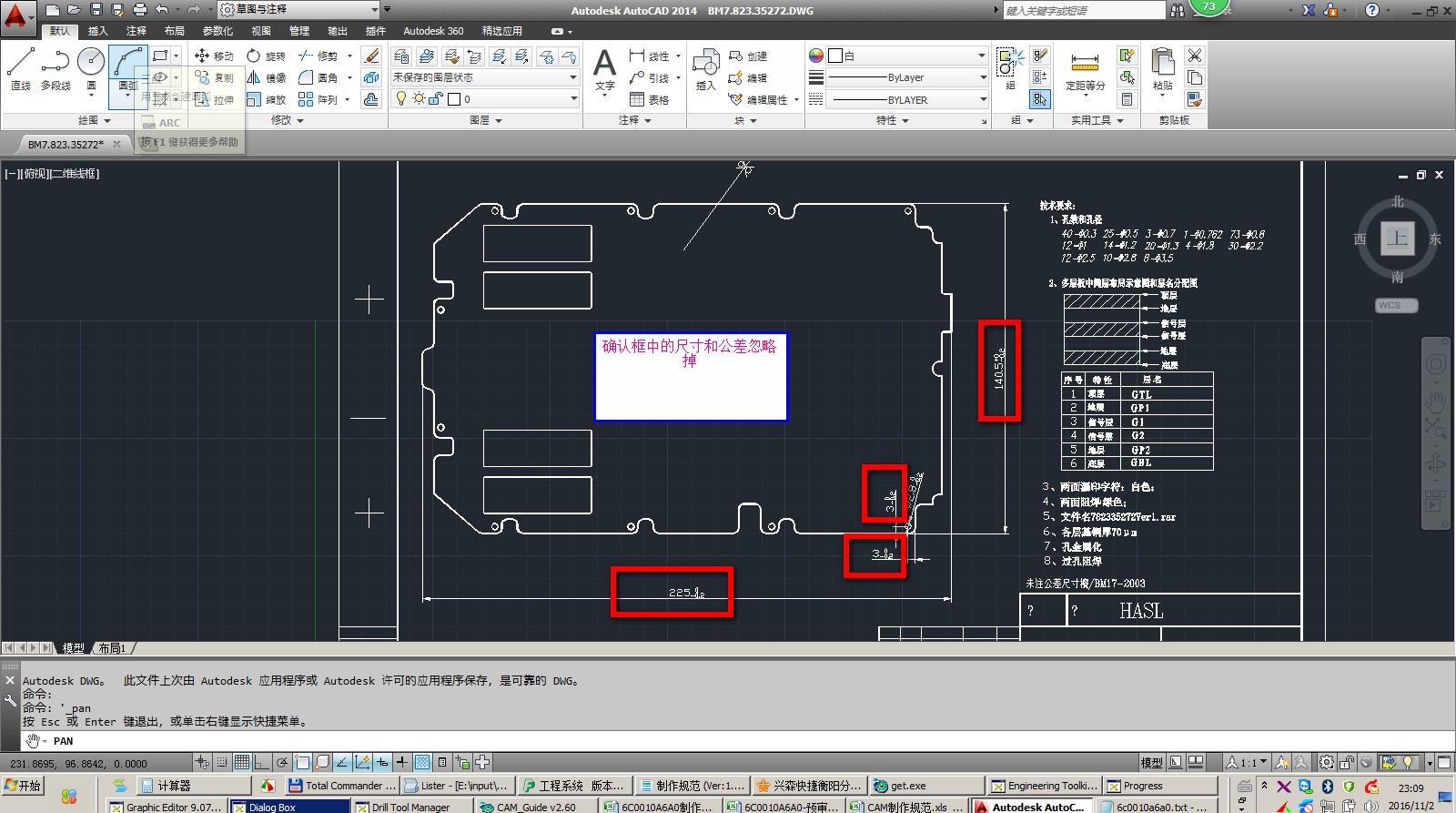This screenshot has width=1456, height=813.
Task: Open the 管理 ribbon tab
Action: click(x=299, y=31)
